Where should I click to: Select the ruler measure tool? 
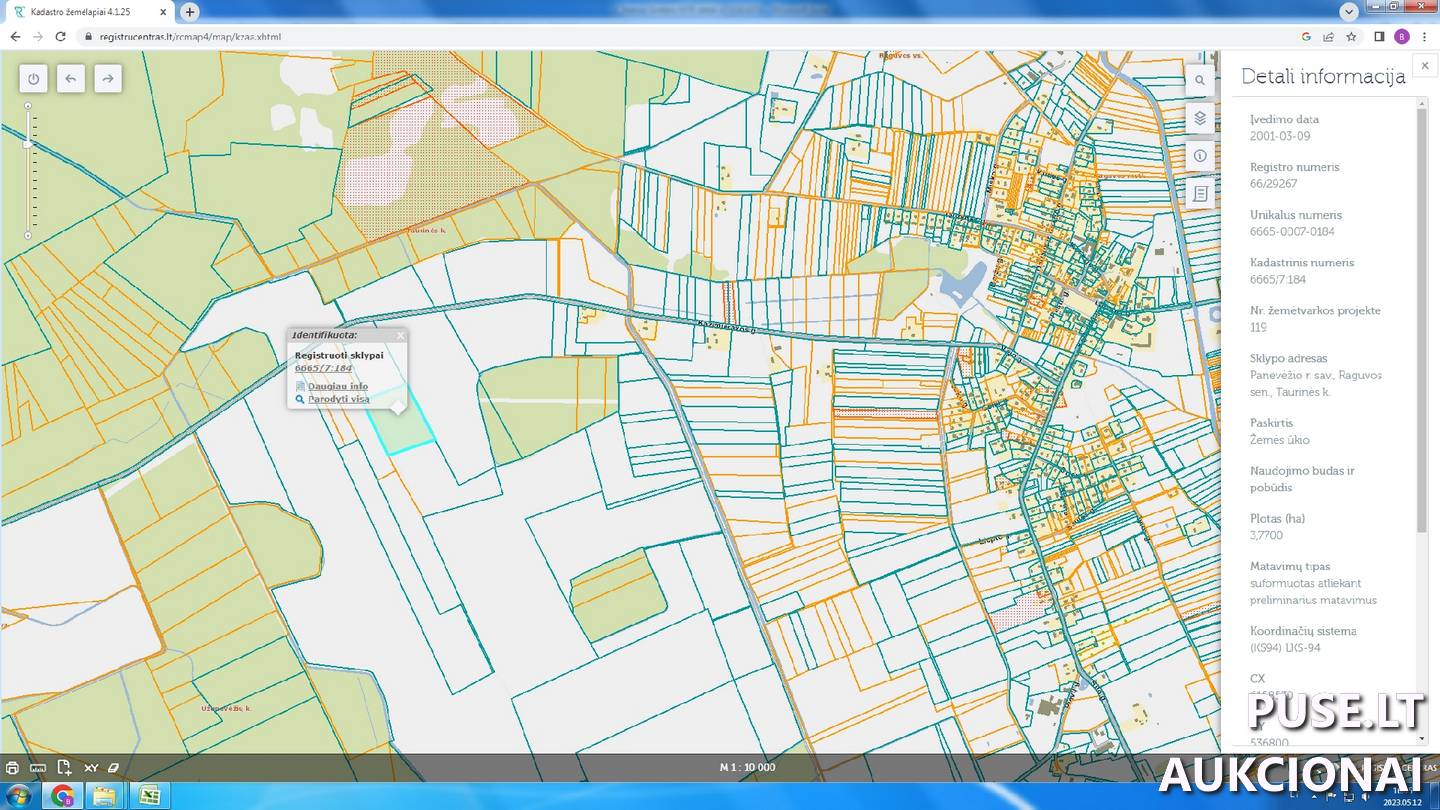[x=38, y=768]
